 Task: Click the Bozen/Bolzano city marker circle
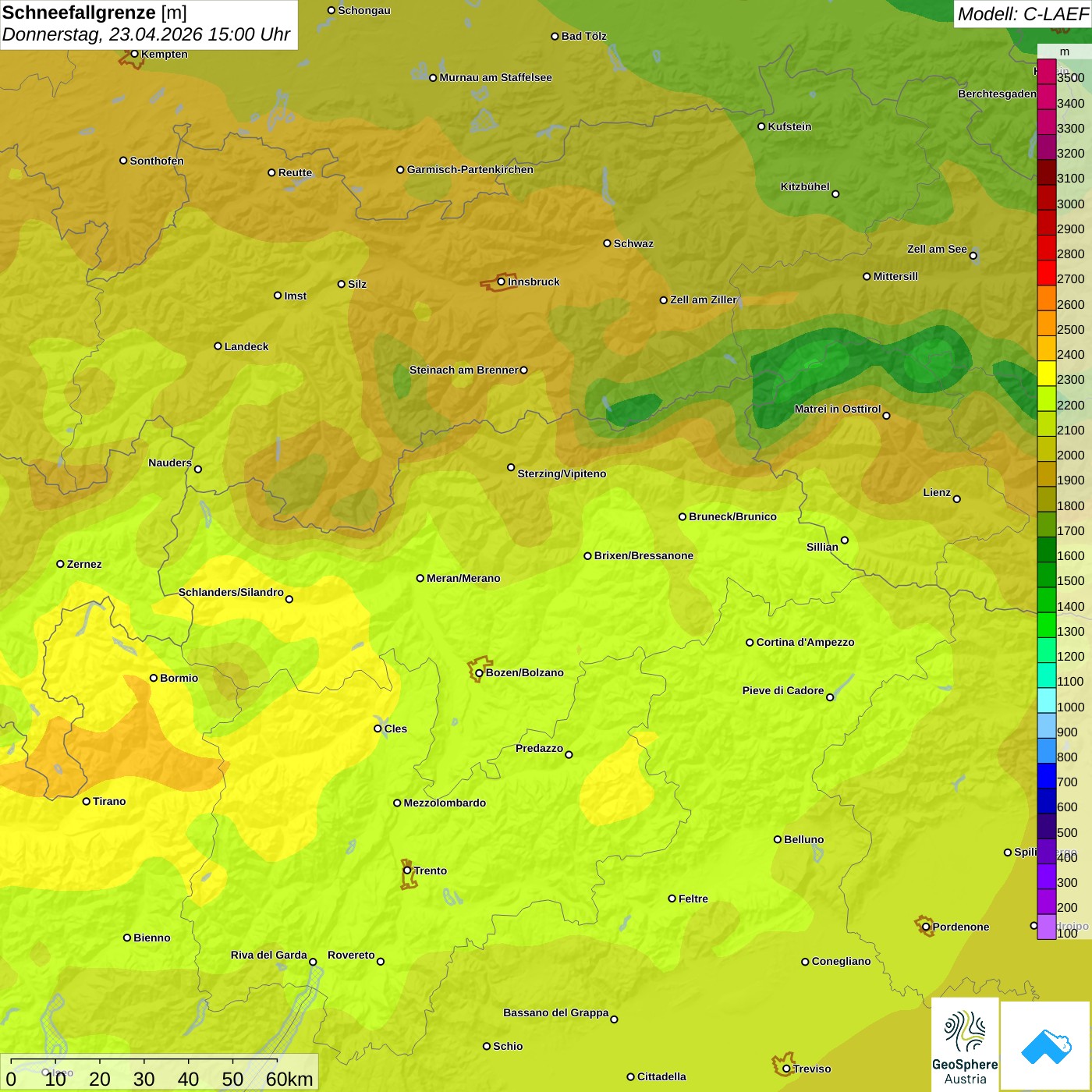(480, 673)
